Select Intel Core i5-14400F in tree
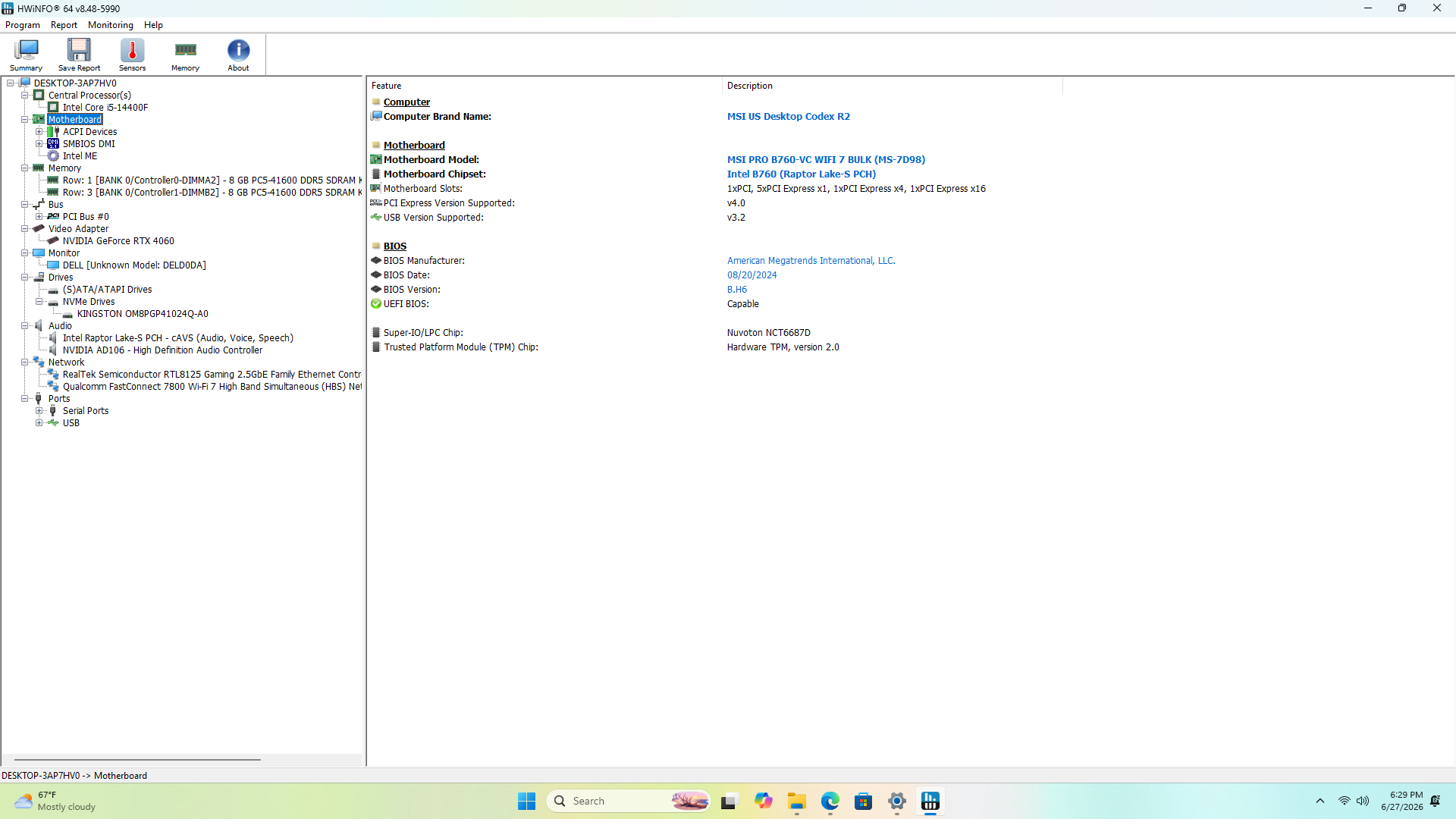 (105, 108)
